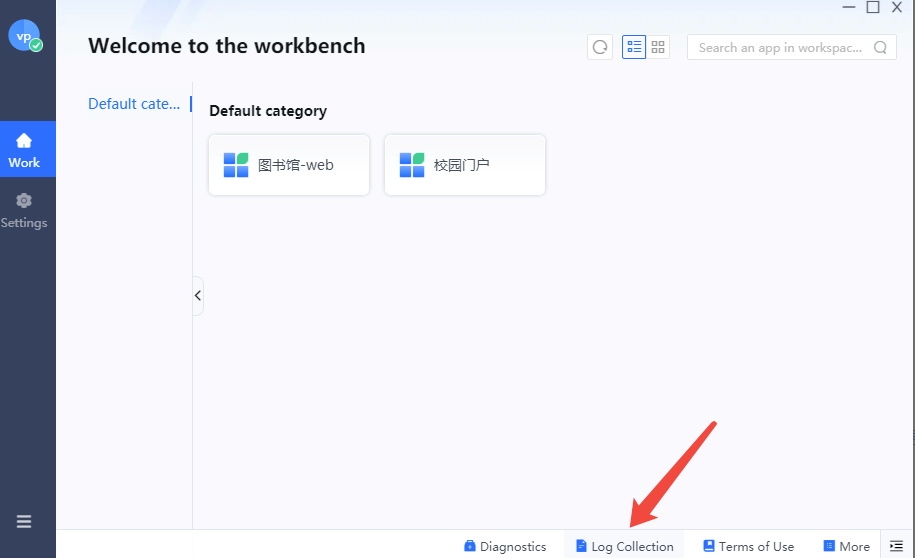The image size is (915, 558).
Task: Open Diagnostics from the bottom bar
Action: click(505, 546)
